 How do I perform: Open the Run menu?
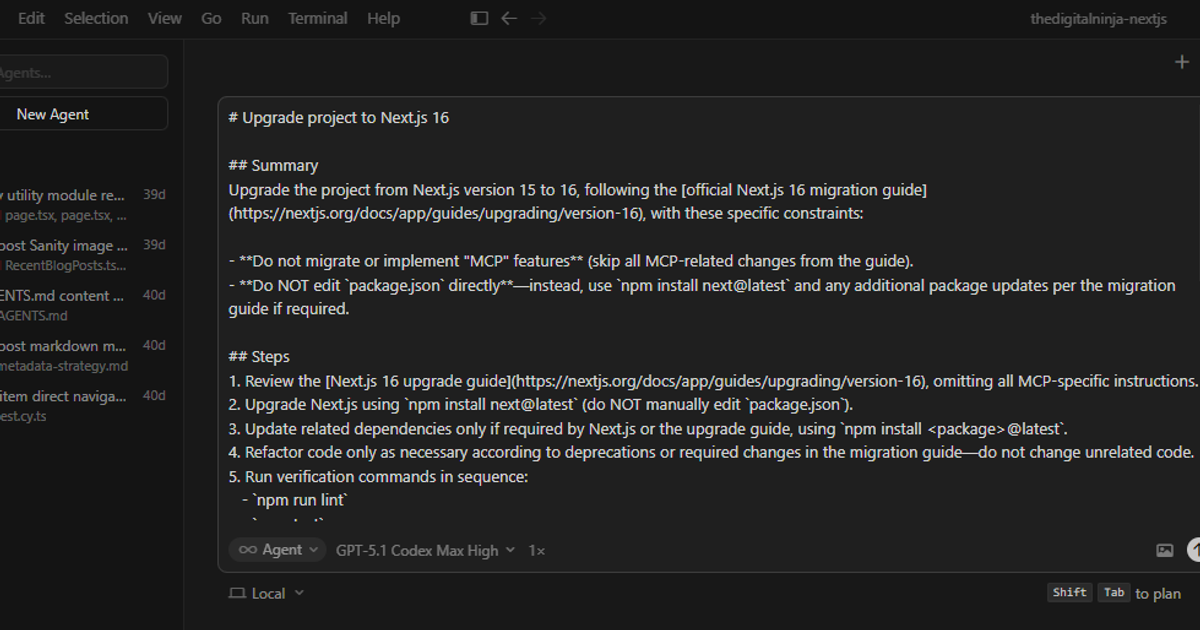click(254, 18)
